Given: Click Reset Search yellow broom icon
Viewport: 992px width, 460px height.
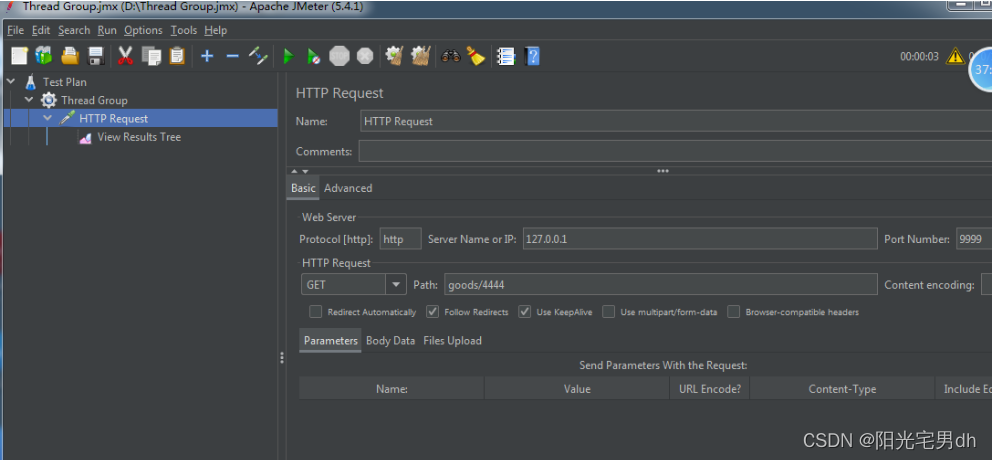Looking at the screenshot, I should point(476,56).
